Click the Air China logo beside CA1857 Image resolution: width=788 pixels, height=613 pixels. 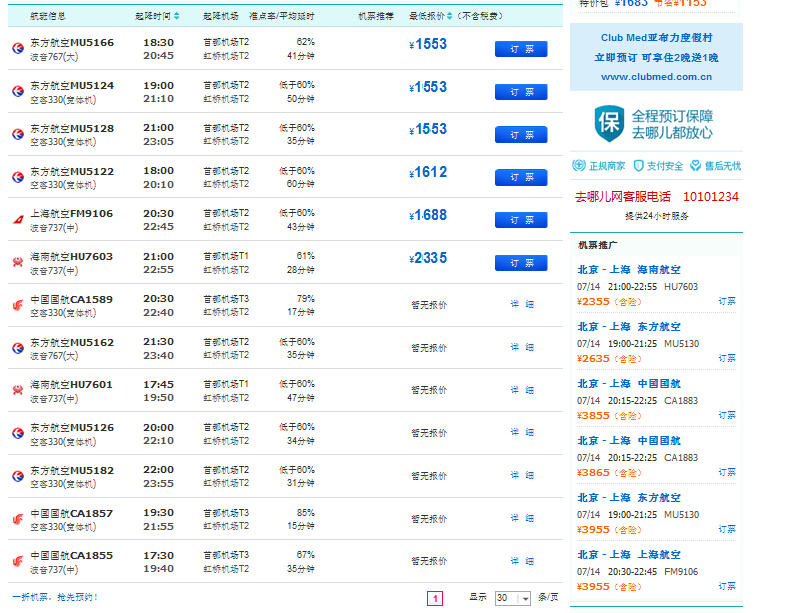[x=18, y=519]
